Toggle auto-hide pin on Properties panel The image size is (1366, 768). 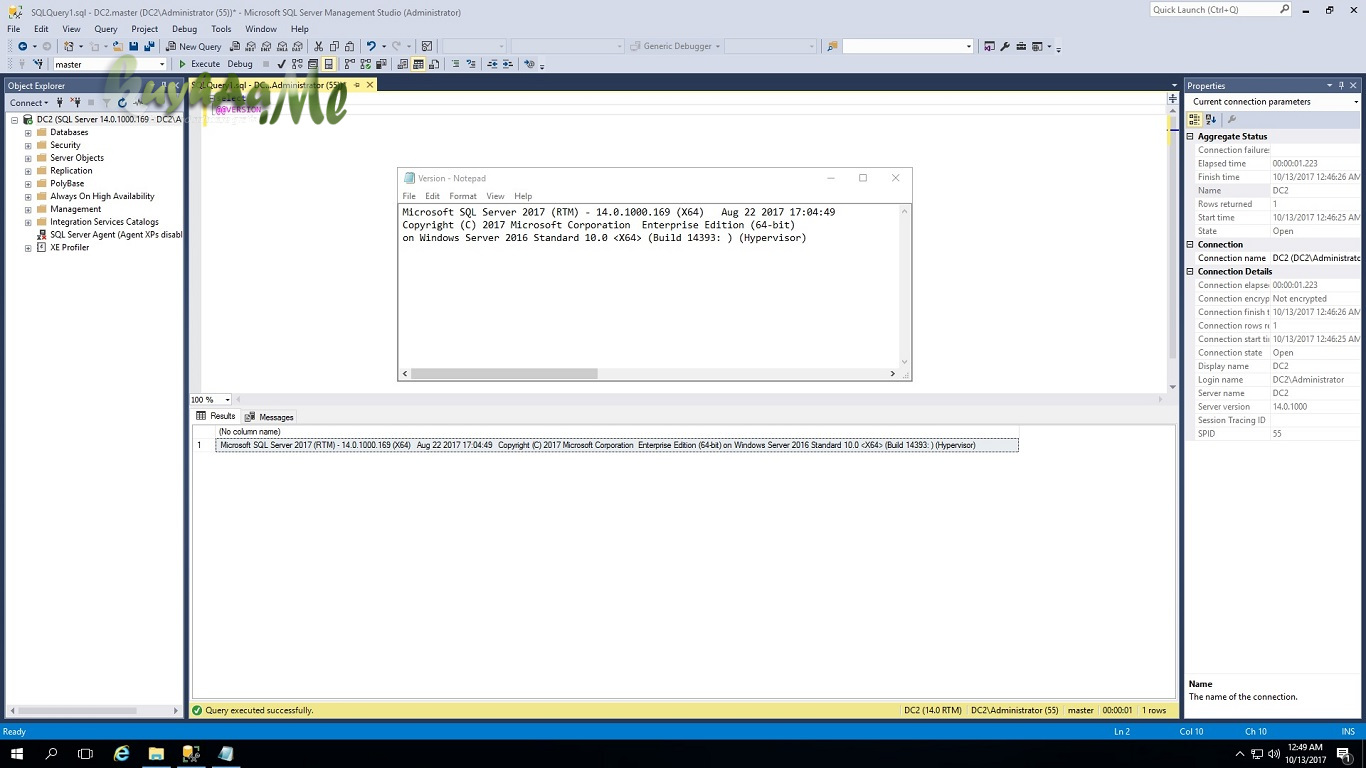point(1342,85)
